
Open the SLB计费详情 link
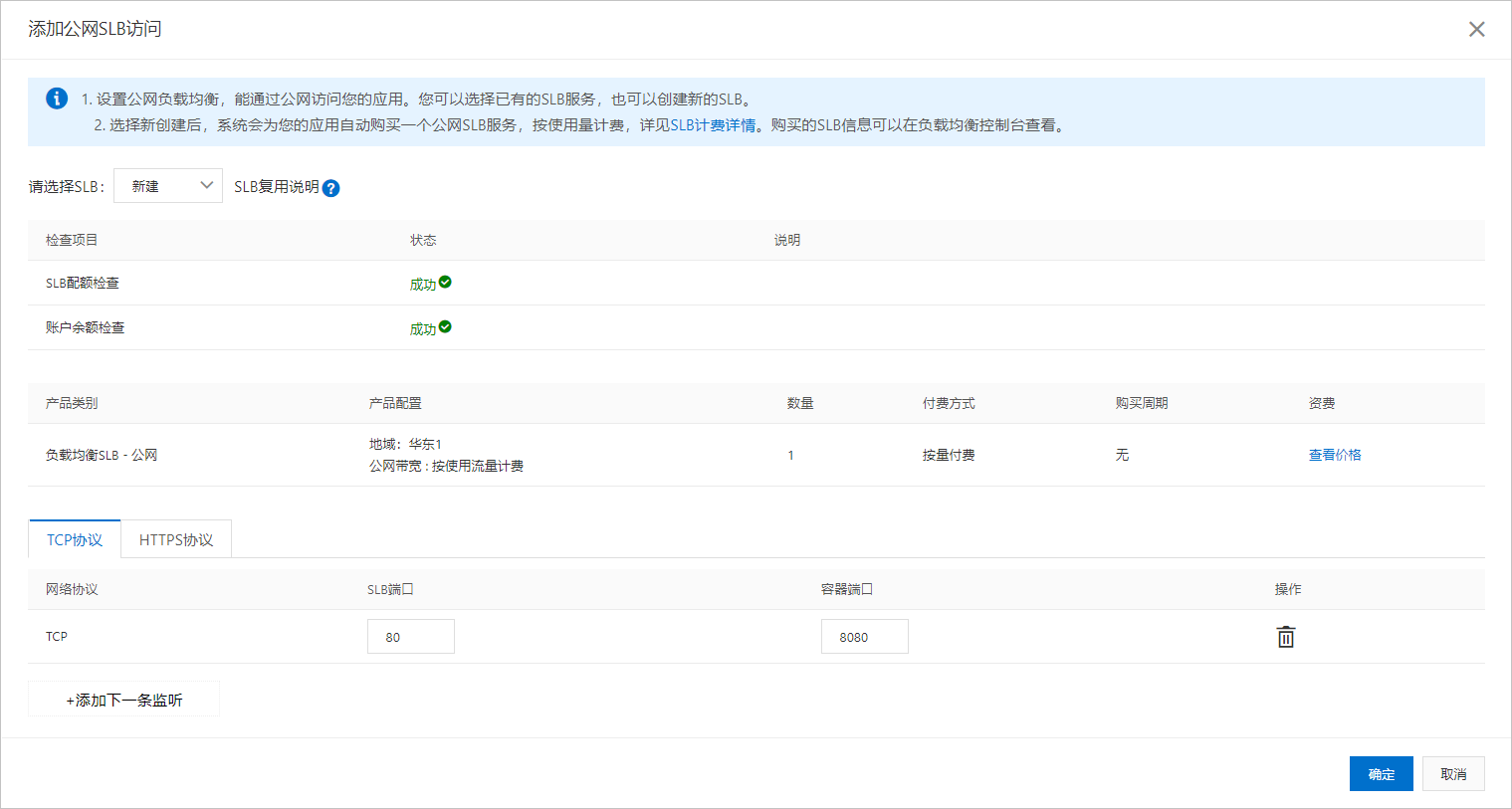point(713,125)
